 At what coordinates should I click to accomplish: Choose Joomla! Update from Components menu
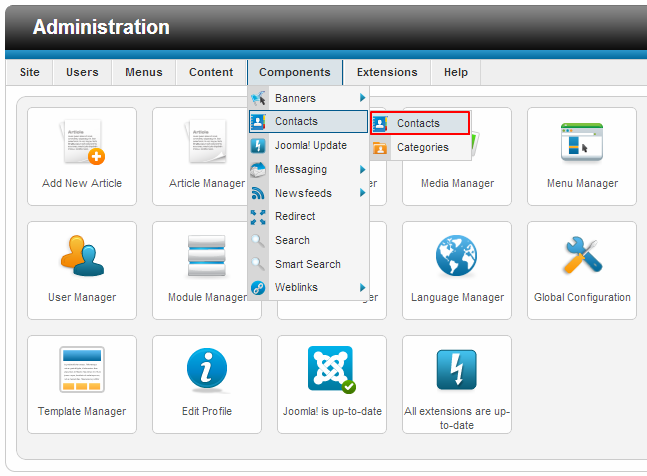[308, 145]
